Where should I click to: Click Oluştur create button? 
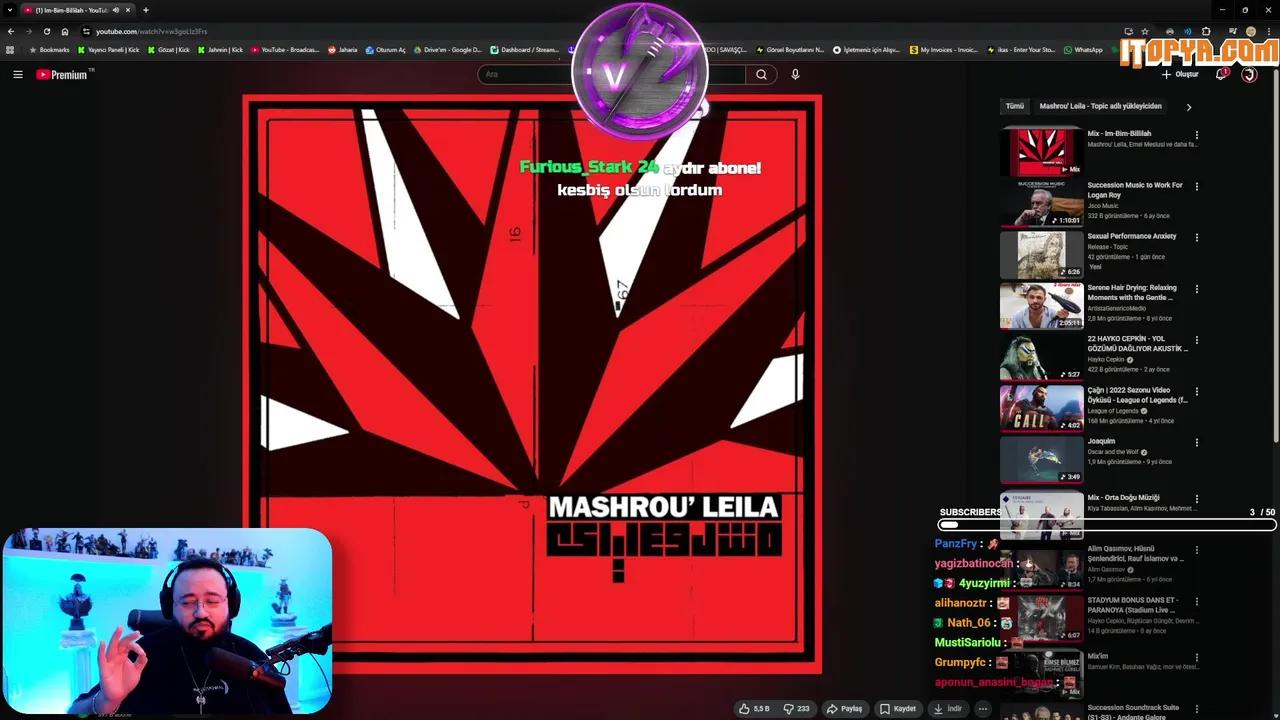pyautogui.click(x=1180, y=74)
